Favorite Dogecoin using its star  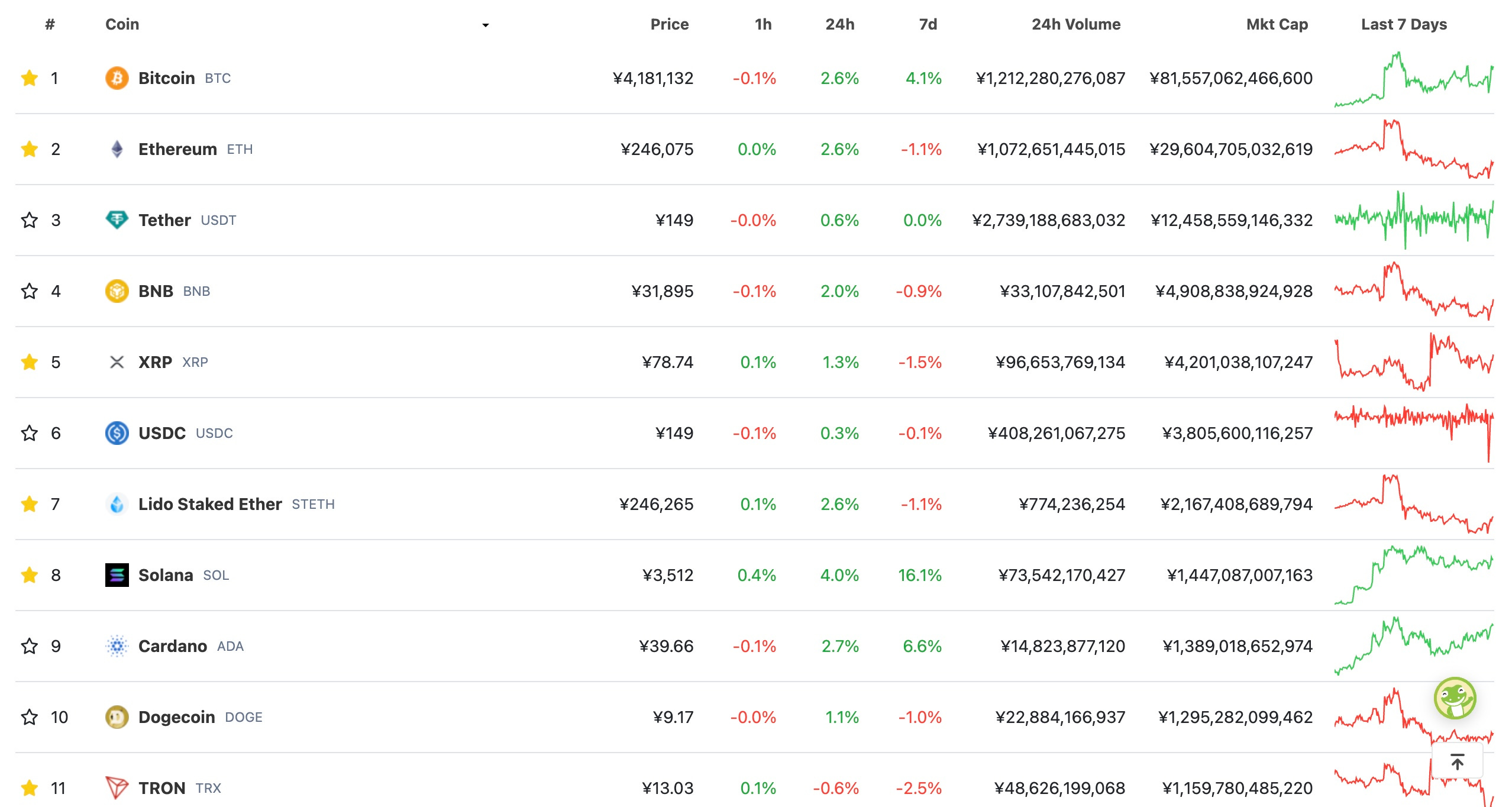(29, 717)
